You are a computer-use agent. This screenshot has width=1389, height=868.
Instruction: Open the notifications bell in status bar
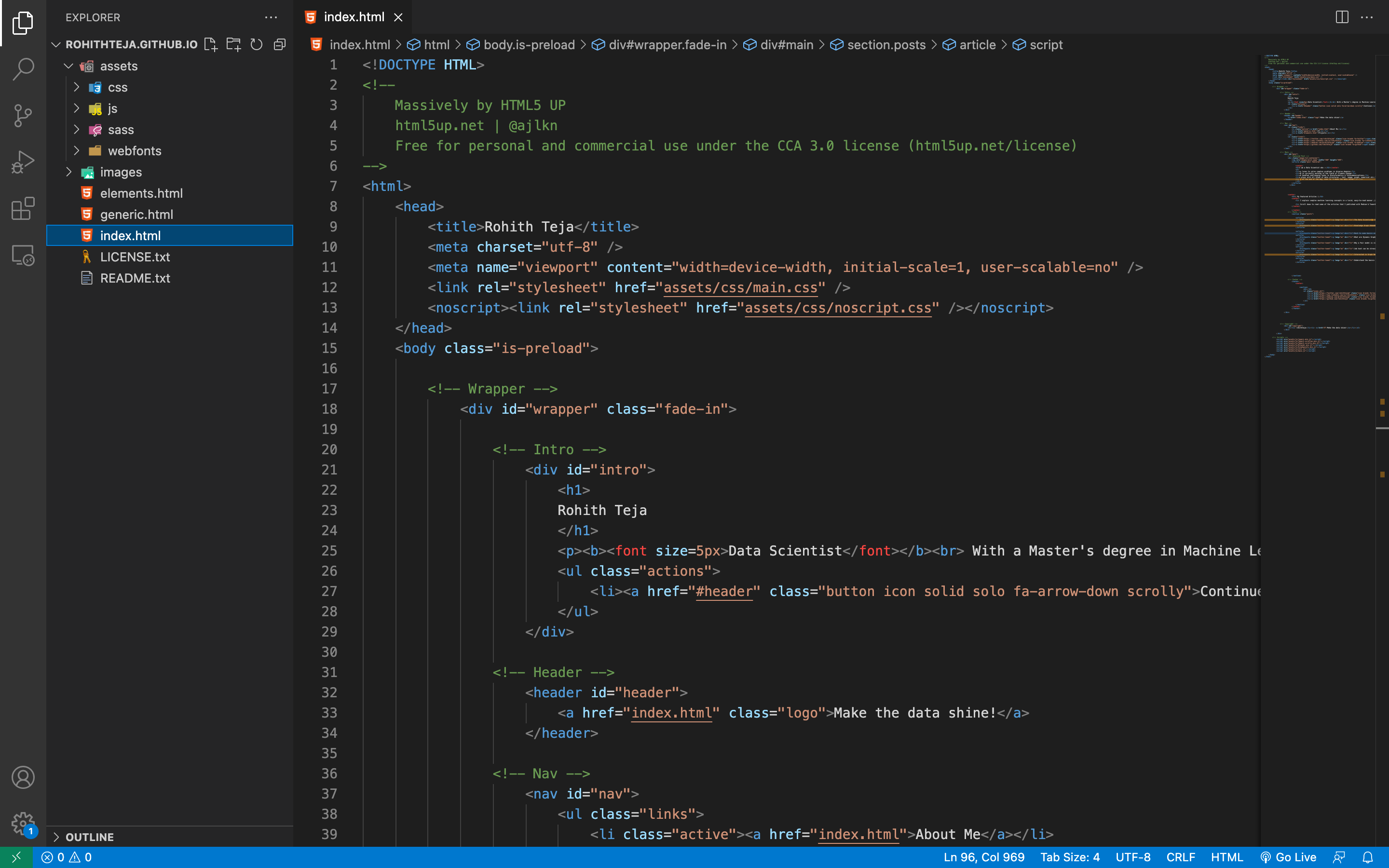(1368, 857)
